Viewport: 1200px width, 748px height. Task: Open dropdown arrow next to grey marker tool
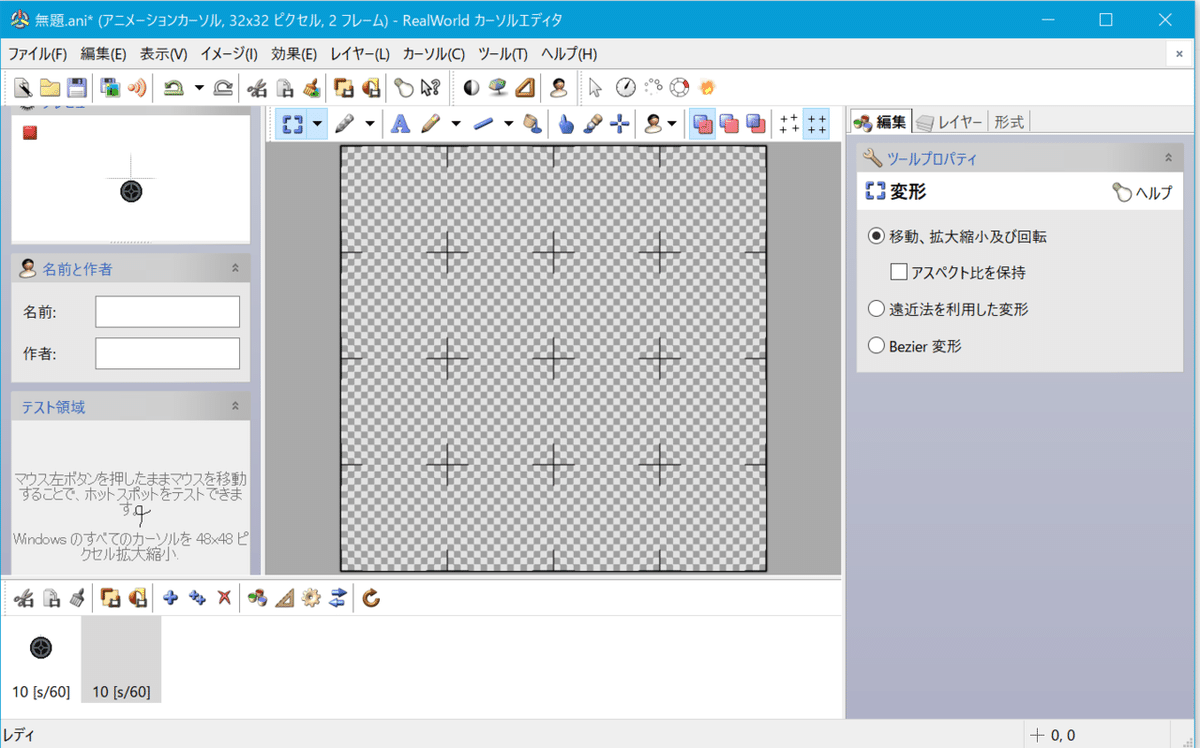pos(369,124)
